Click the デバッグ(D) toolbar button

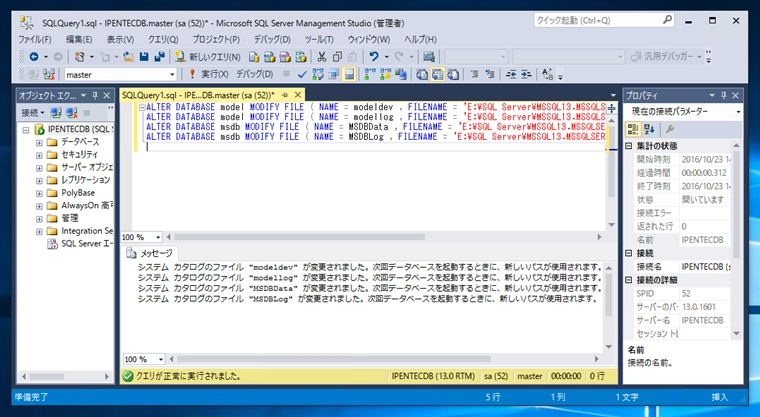pyautogui.click(x=254, y=75)
